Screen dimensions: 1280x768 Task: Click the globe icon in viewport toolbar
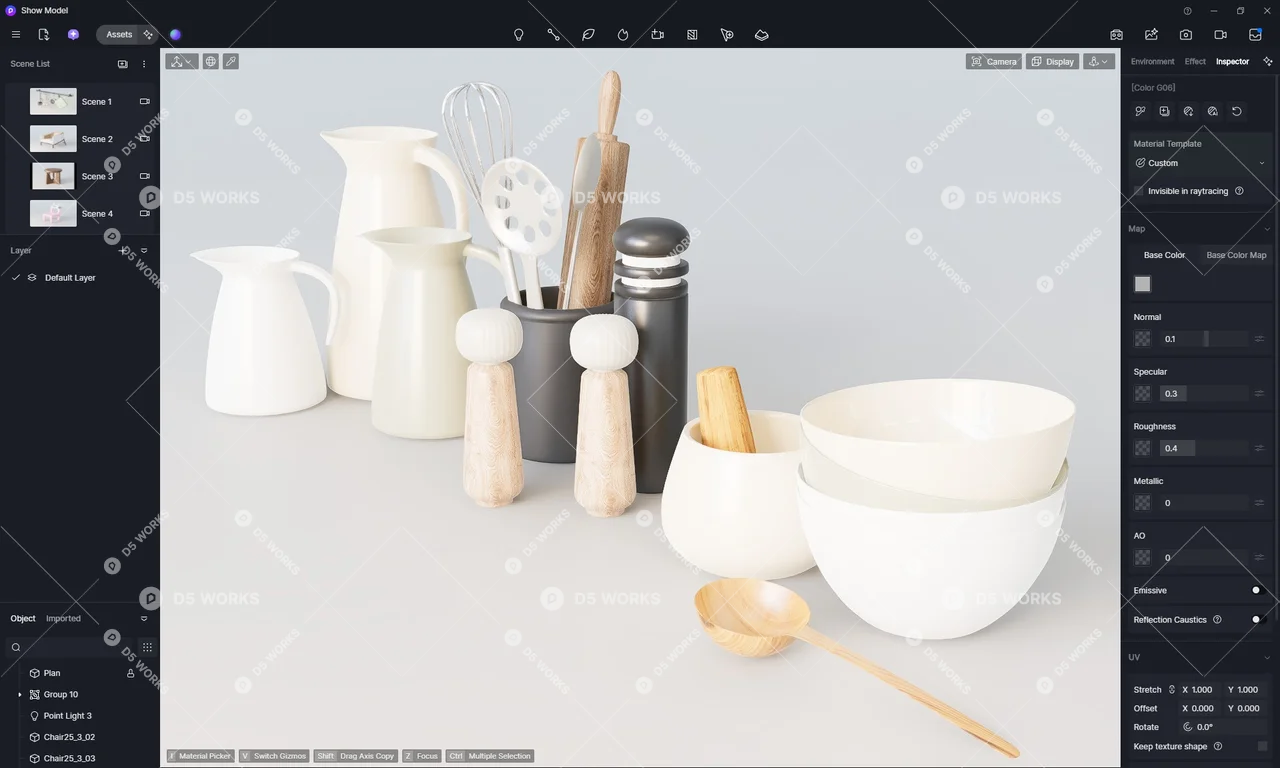pos(211,62)
